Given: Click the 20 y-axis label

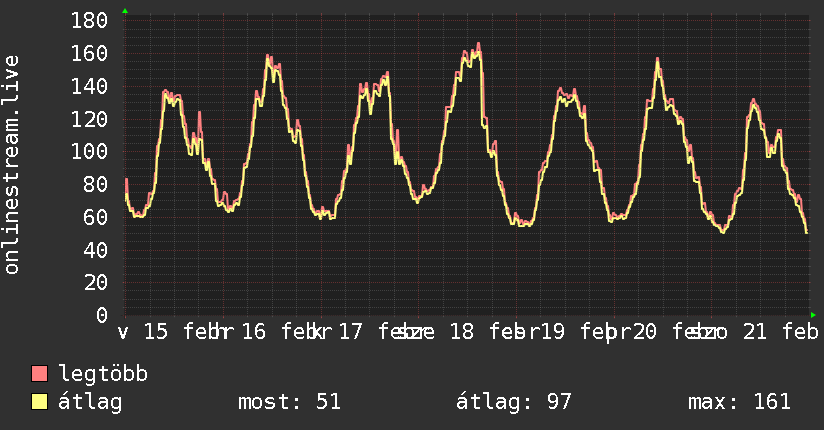Looking at the screenshot, I should pos(96,283).
